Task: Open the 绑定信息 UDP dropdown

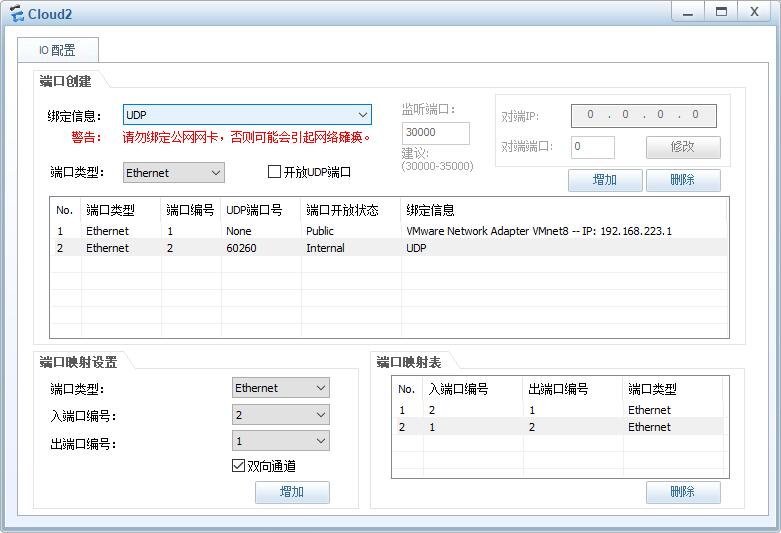Action: (x=247, y=115)
